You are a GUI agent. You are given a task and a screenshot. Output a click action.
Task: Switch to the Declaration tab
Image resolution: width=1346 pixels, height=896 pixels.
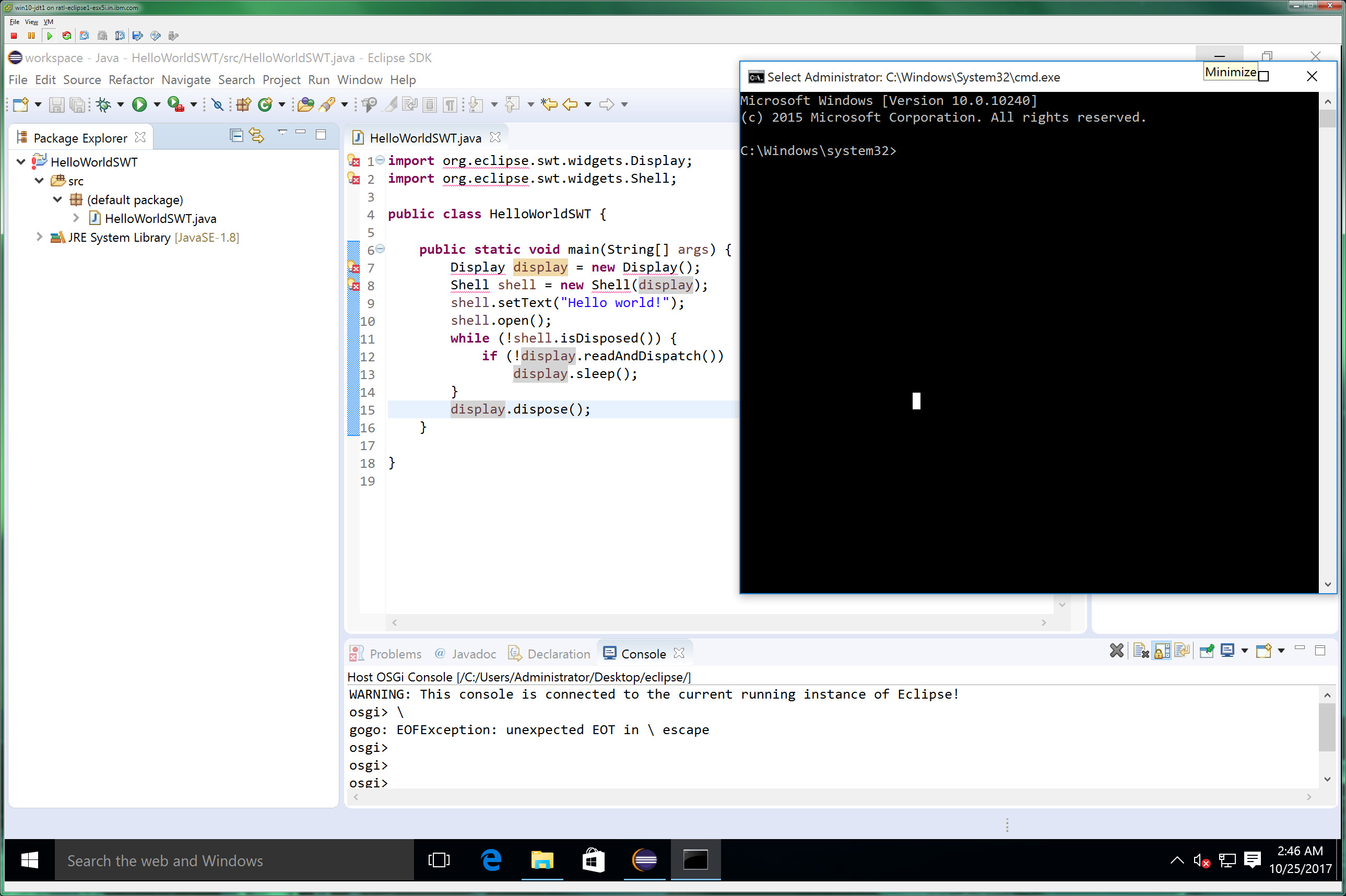click(549, 654)
